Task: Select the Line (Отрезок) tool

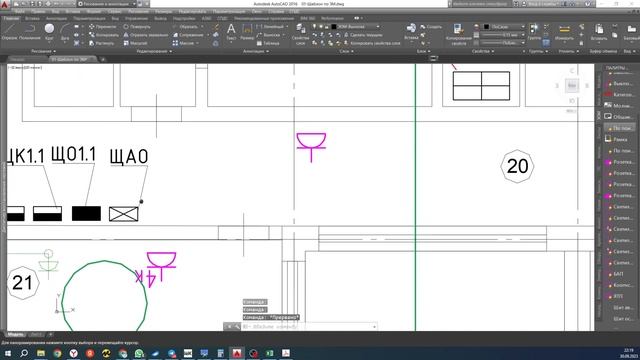Action: pos(9,32)
